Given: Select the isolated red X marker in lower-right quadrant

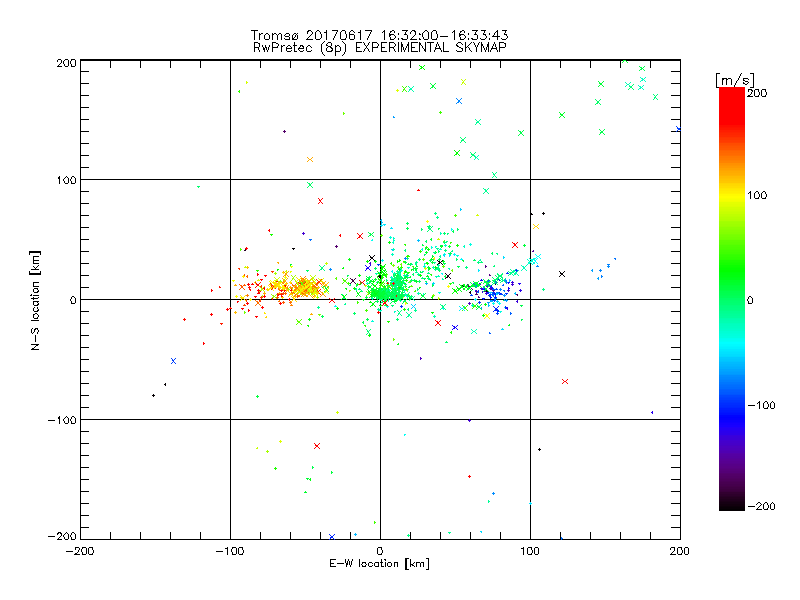Looking at the screenshot, I should click(565, 382).
